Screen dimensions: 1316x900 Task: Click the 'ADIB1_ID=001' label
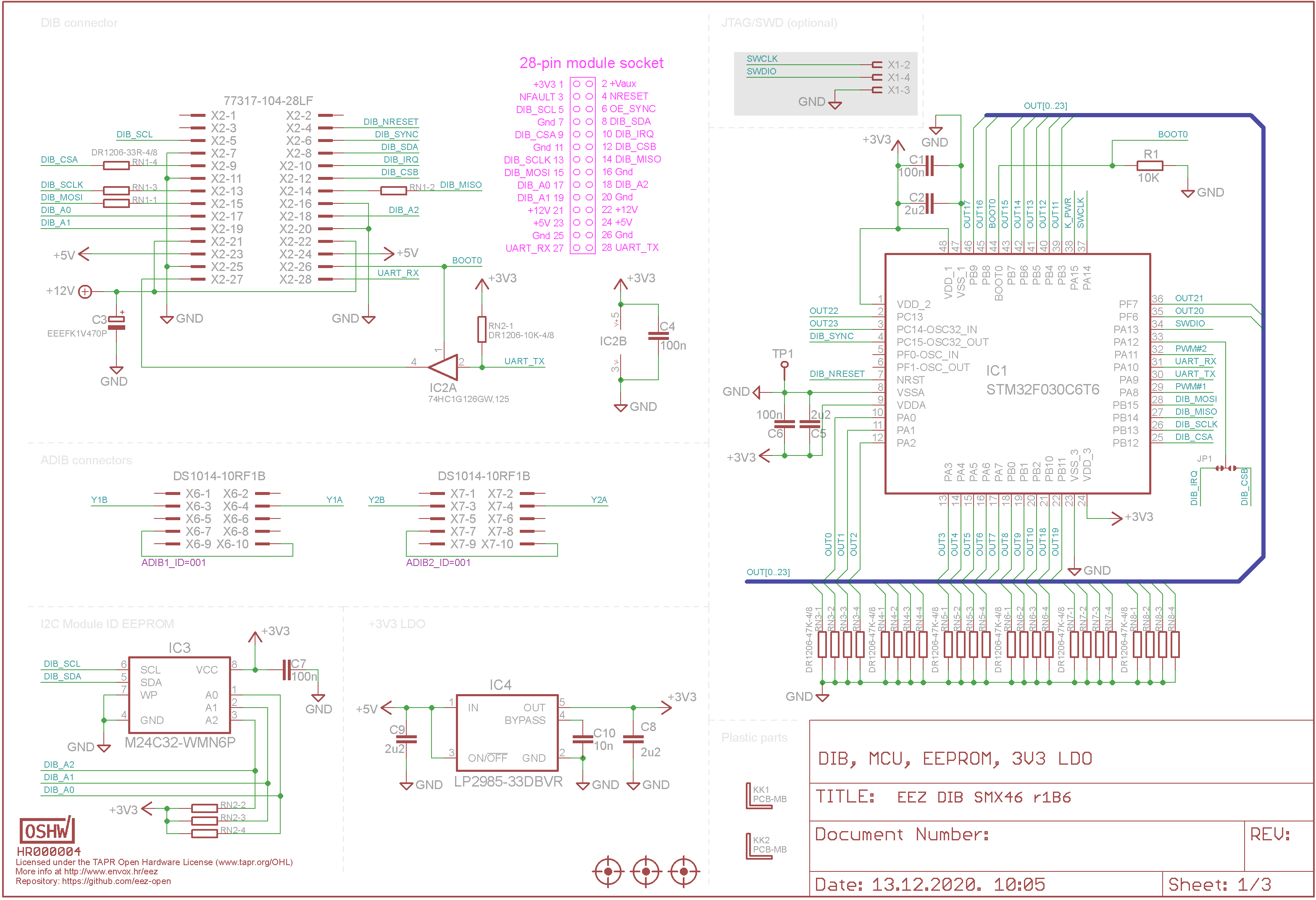coord(173,563)
